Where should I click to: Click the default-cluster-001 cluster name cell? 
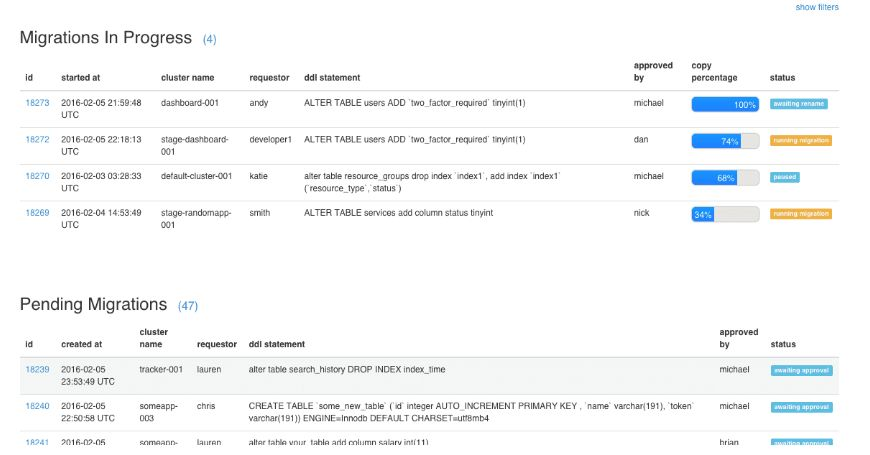196,176
